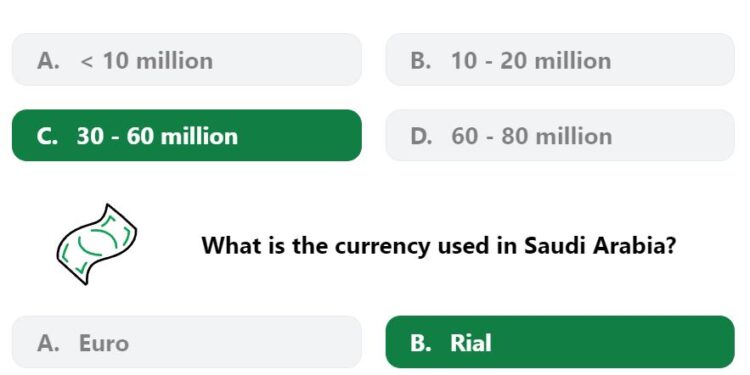Pick answer D. 60 - 80 million
750x375 pixels.
coord(560,135)
